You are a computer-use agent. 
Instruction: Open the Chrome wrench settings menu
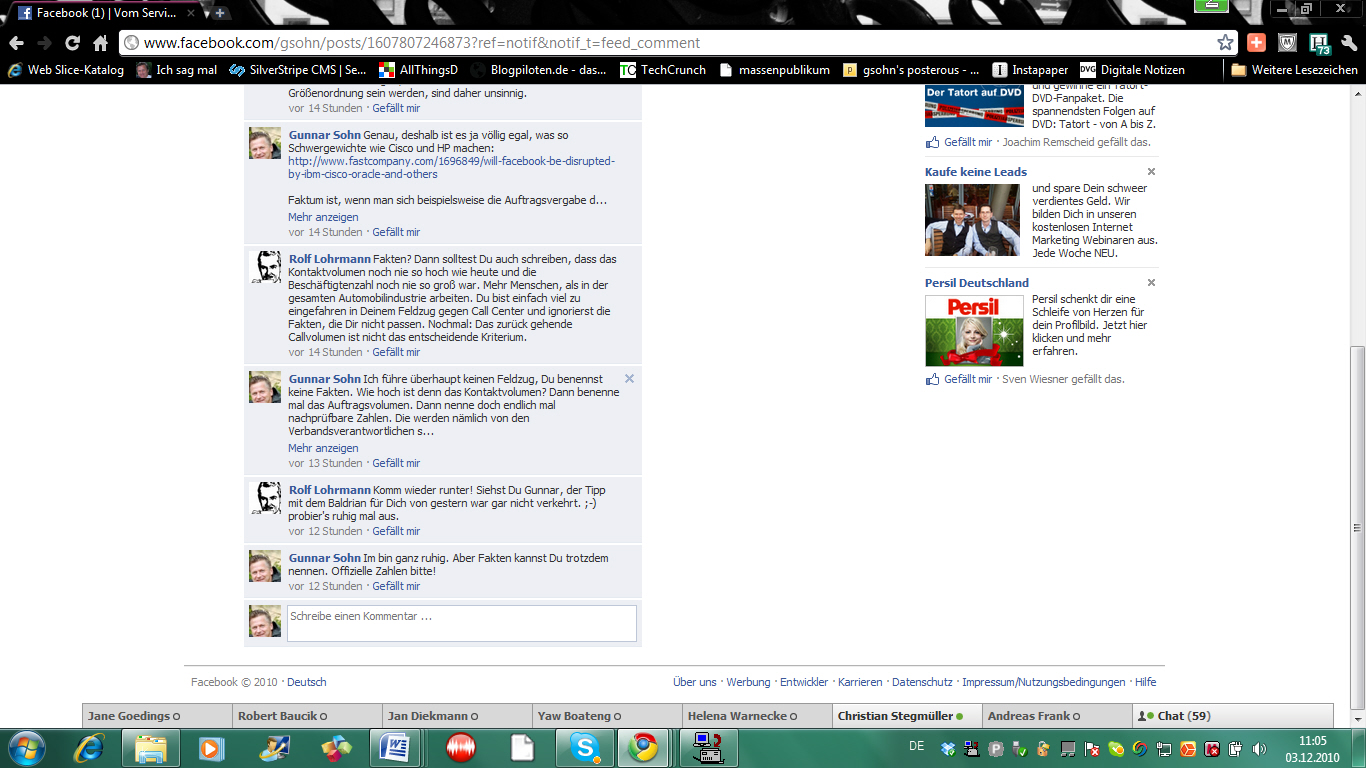click(1349, 43)
